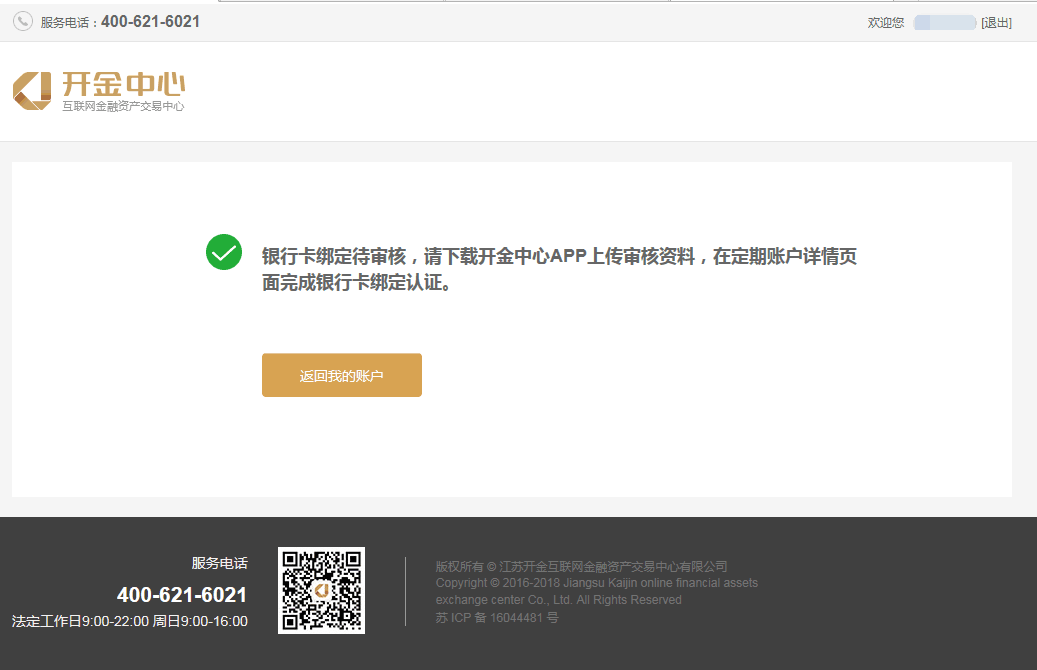The width and height of the screenshot is (1037, 670).
Task: Click the 苏 ICP 备 16044481 号 text
Action: (x=497, y=618)
